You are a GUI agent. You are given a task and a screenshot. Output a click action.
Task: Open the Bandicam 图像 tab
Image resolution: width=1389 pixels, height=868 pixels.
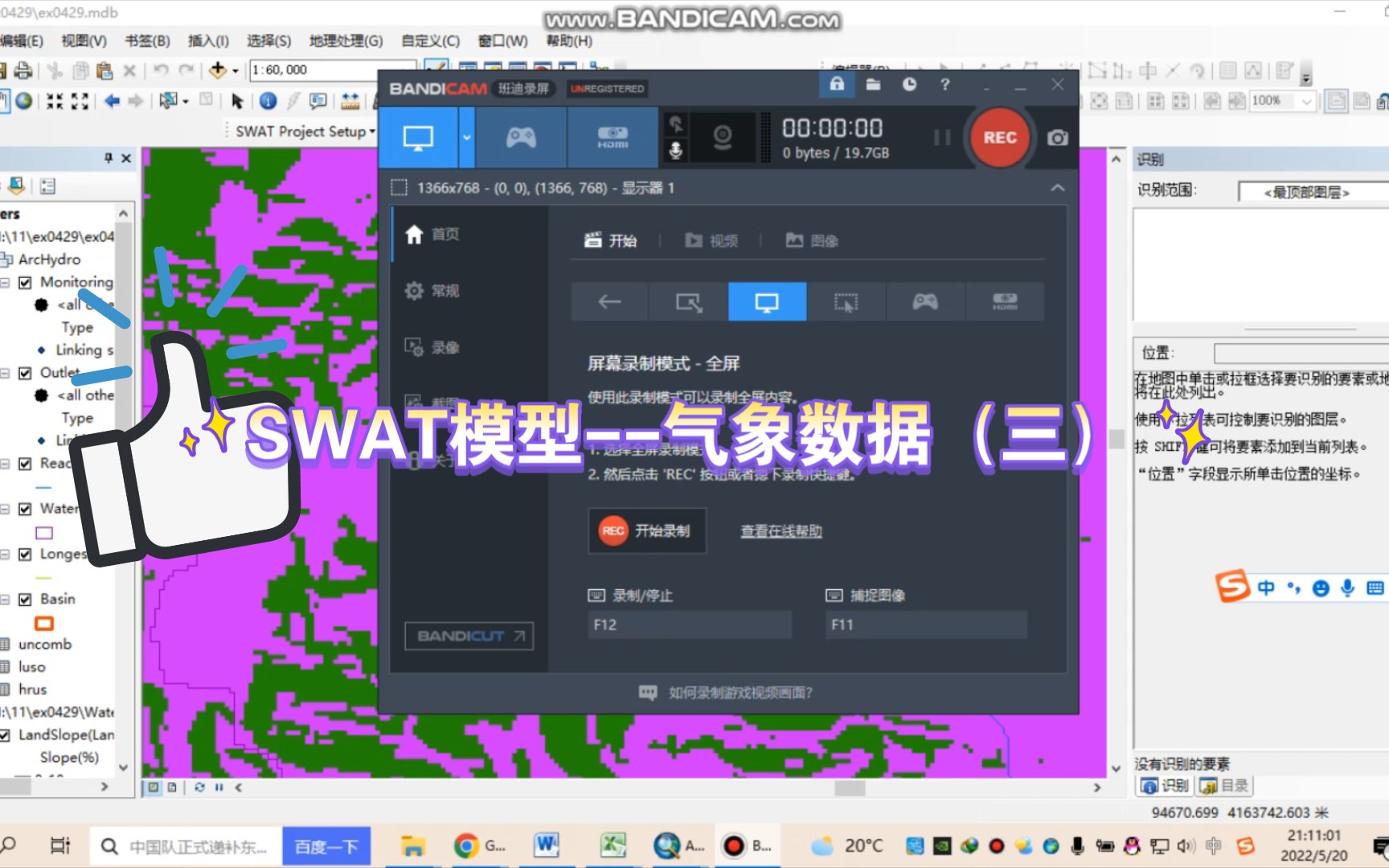812,240
